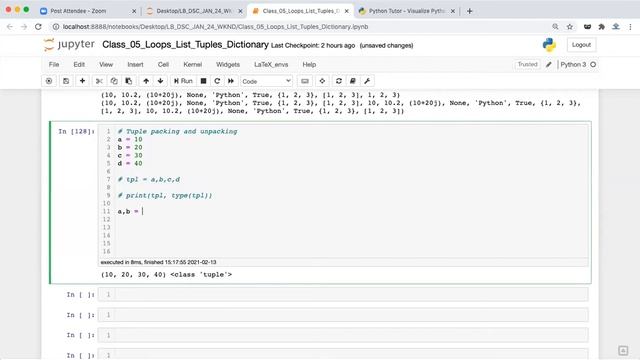
Task: Insert a new cell below
Action: point(82,81)
